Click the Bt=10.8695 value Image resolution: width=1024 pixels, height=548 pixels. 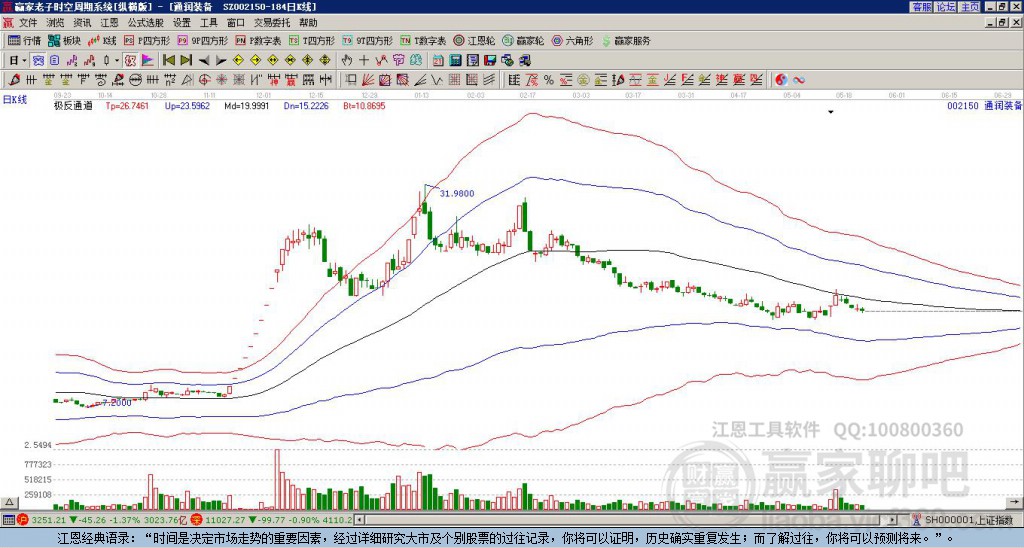[x=364, y=105]
